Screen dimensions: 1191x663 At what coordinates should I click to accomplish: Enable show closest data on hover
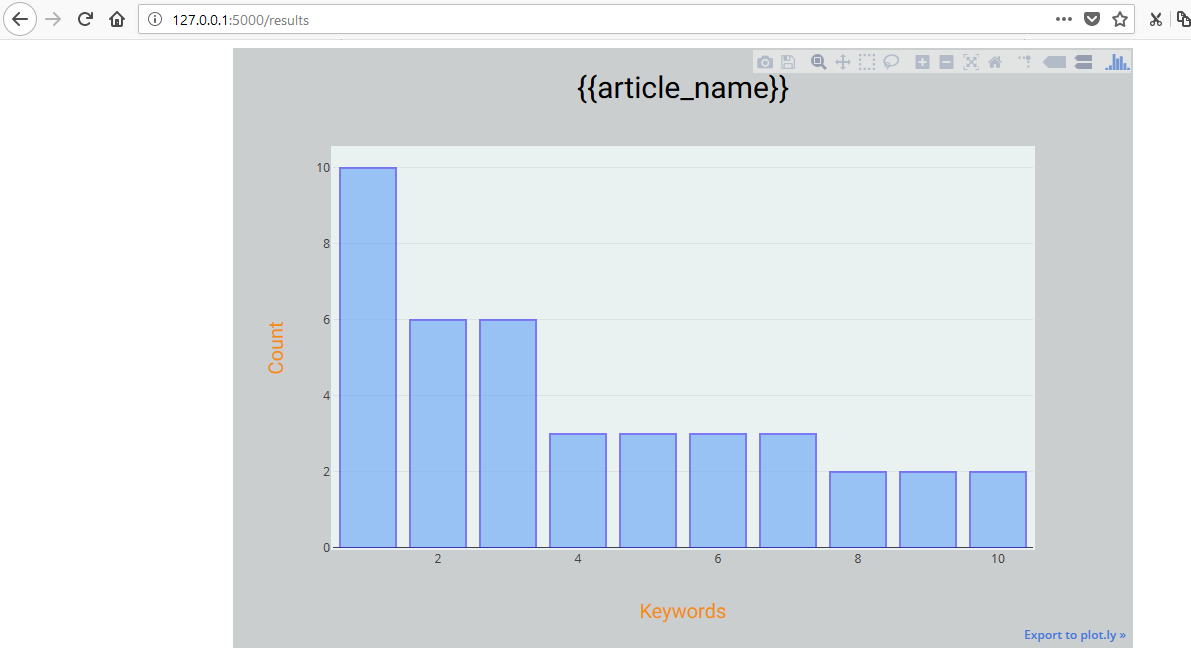click(x=1054, y=62)
